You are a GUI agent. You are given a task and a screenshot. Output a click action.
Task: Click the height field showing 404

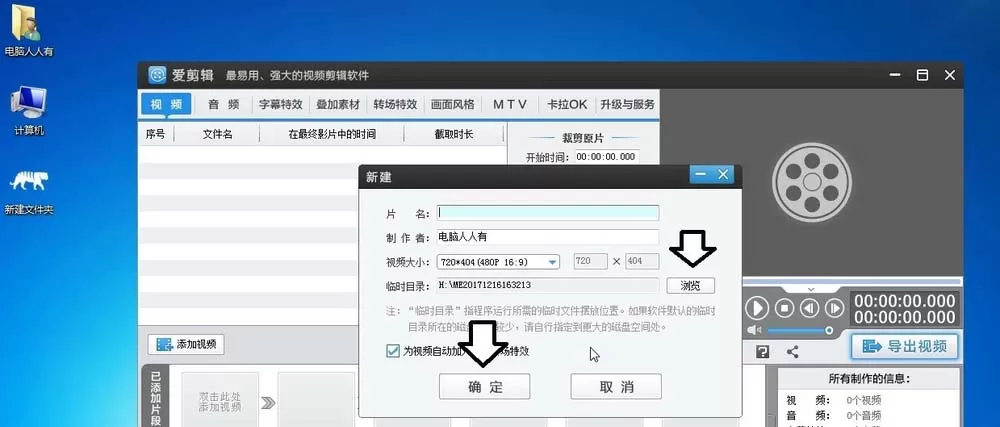[x=642, y=261]
